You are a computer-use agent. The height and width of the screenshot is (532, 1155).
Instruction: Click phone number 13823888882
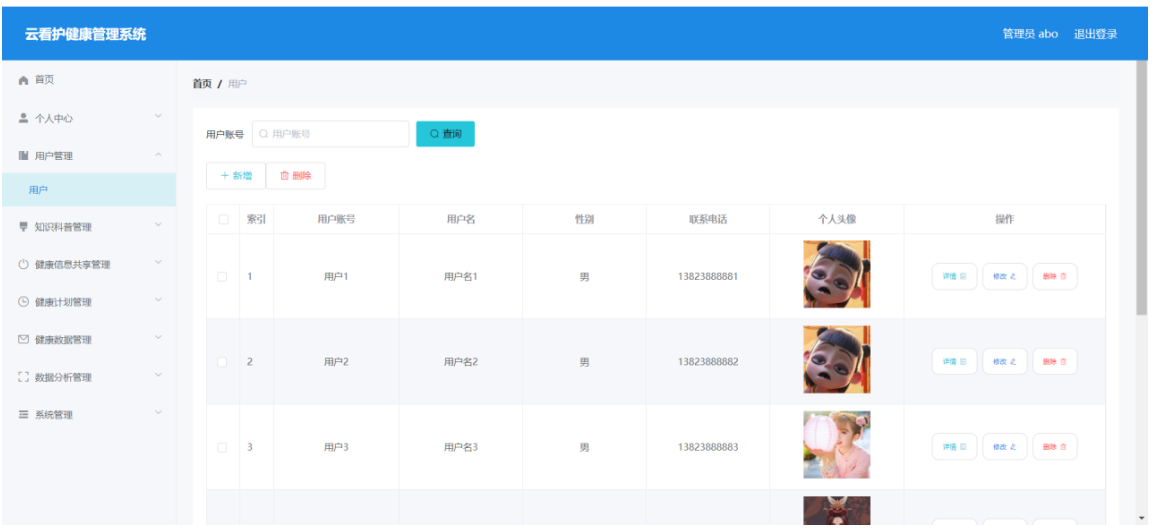click(708, 363)
